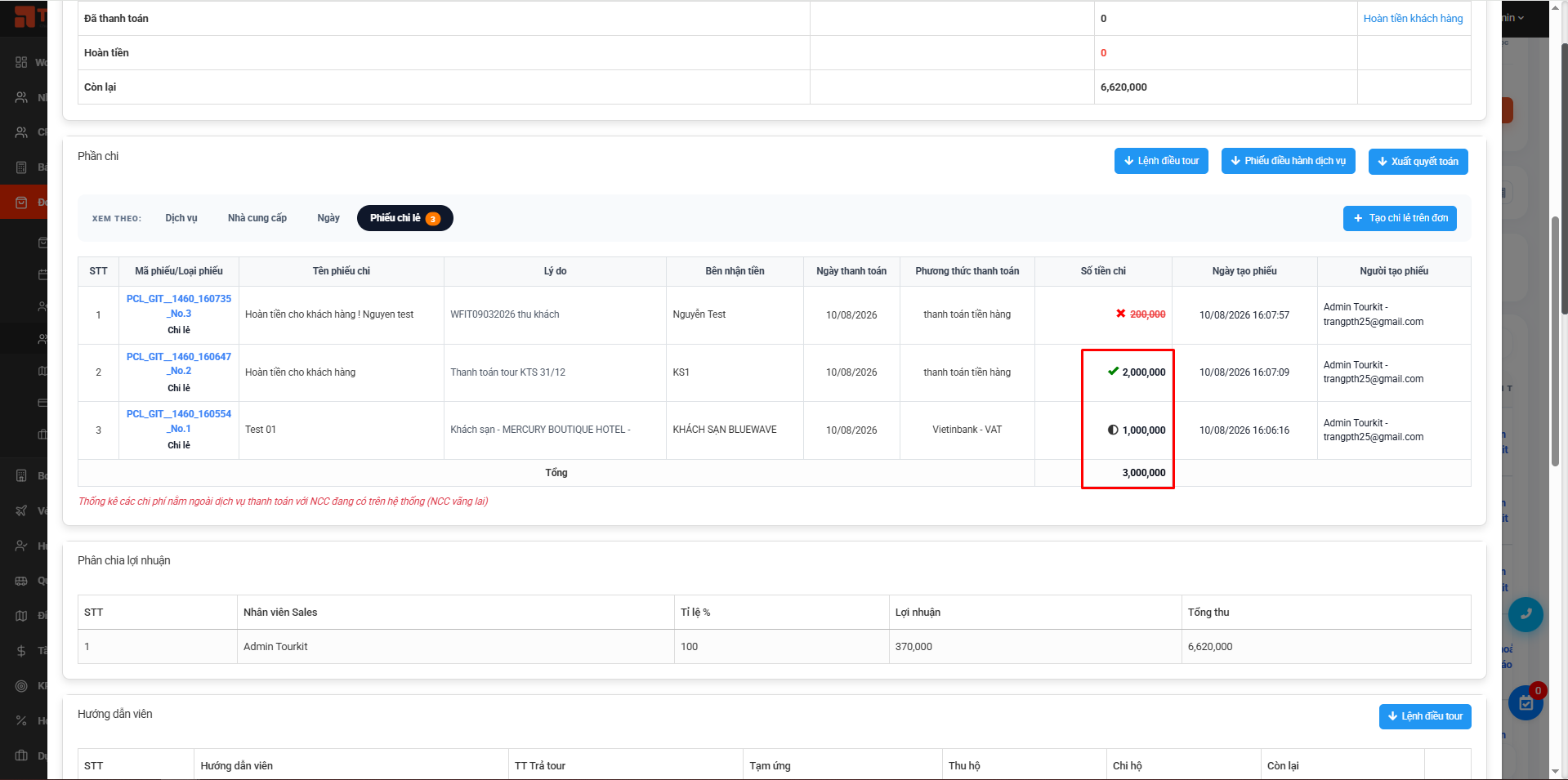Screen dimensions: 1568x780
Task: Download via the Xuất quyết toán button
Action: tap(1418, 162)
